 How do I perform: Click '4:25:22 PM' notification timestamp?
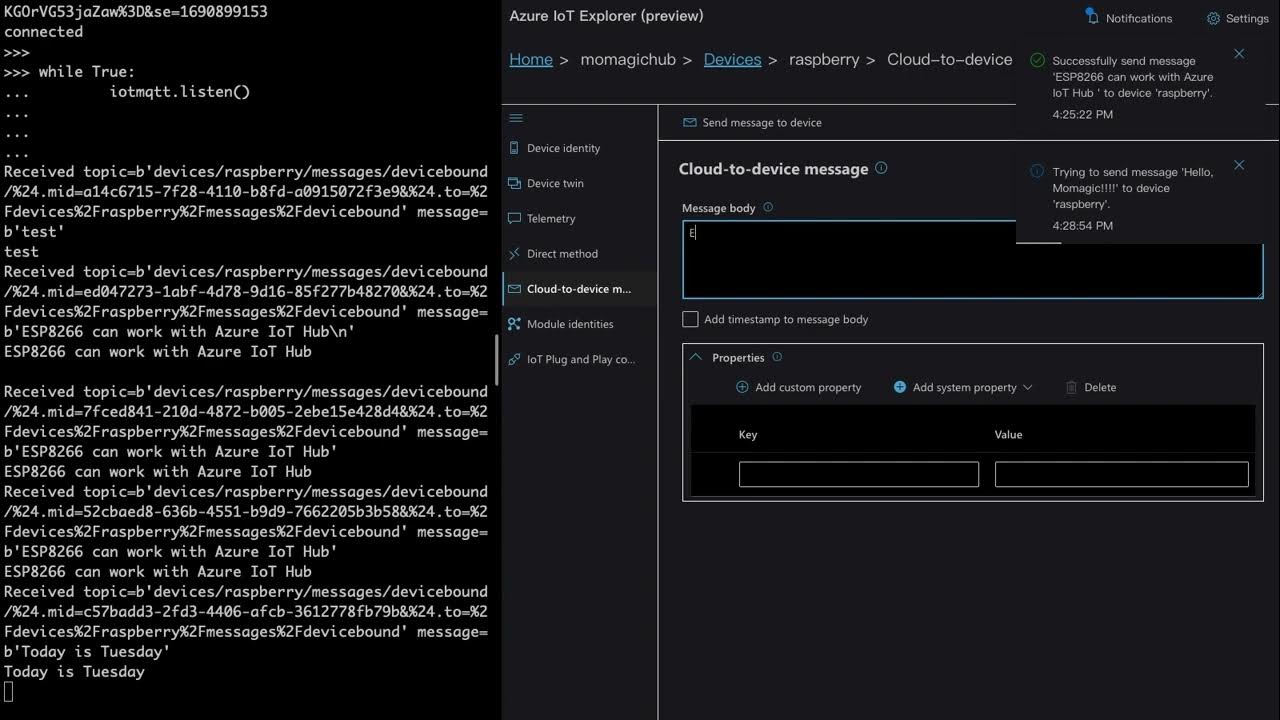pos(1083,114)
